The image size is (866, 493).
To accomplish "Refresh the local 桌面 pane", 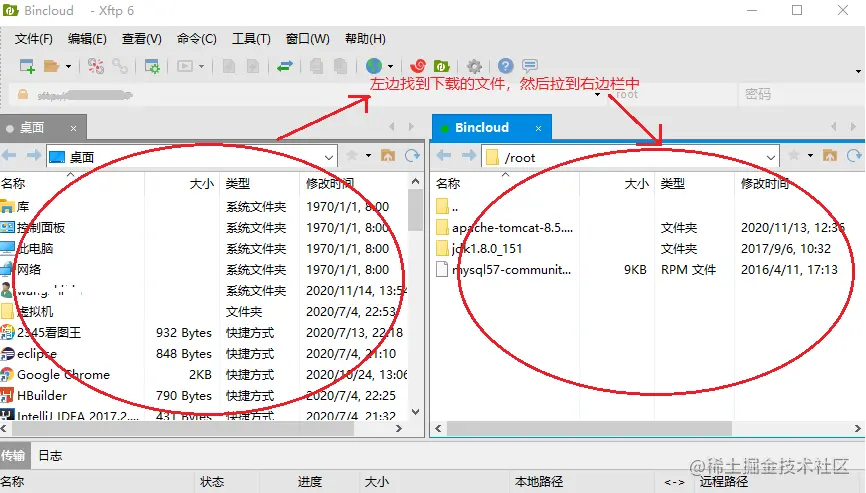I will [x=412, y=156].
